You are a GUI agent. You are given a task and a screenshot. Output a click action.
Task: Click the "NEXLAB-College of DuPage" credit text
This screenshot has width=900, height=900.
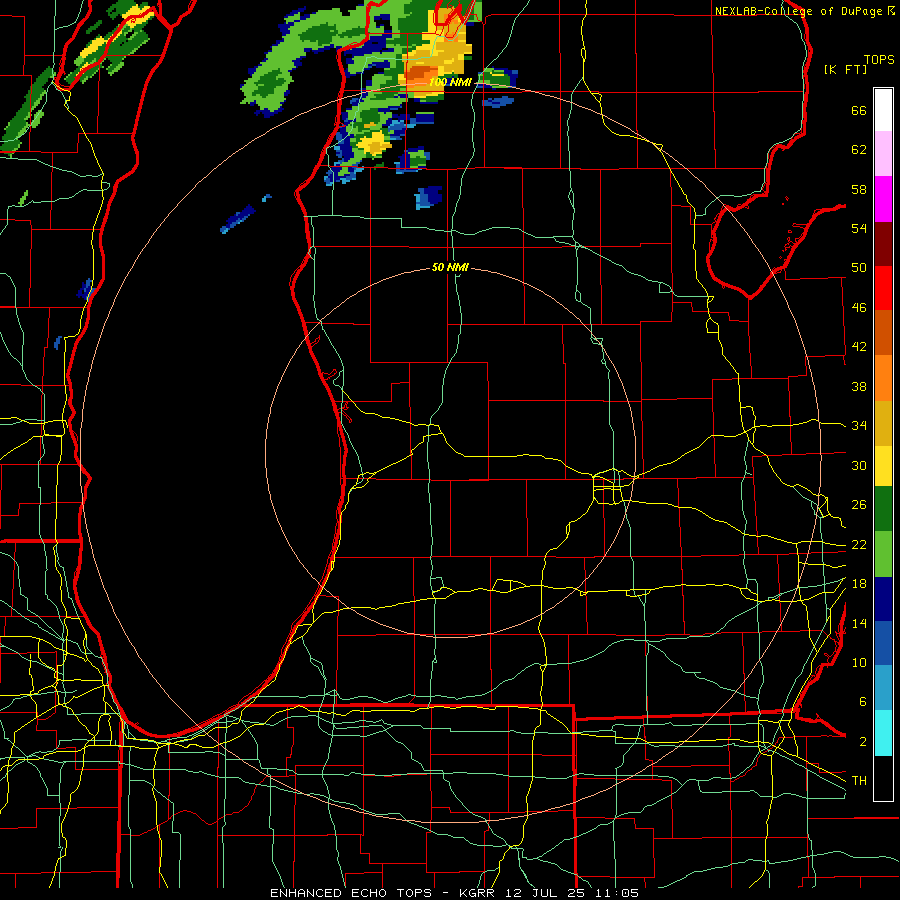pyautogui.click(x=799, y=10)
